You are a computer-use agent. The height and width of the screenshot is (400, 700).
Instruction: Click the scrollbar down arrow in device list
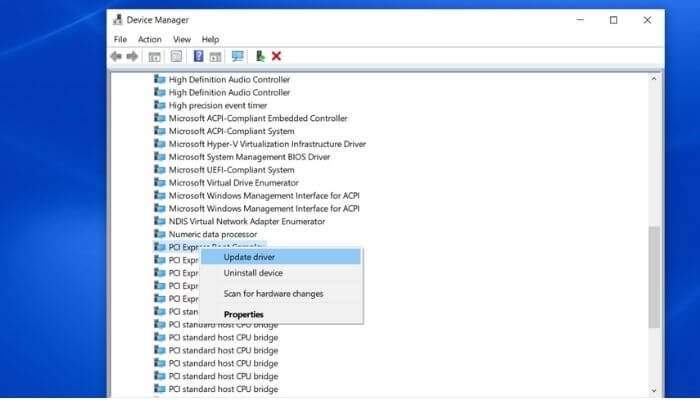654,391
